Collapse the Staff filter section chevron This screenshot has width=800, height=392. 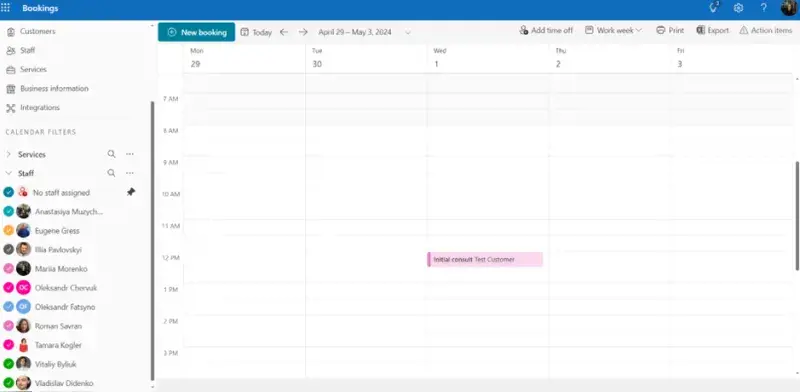click(x=8, y=173)
